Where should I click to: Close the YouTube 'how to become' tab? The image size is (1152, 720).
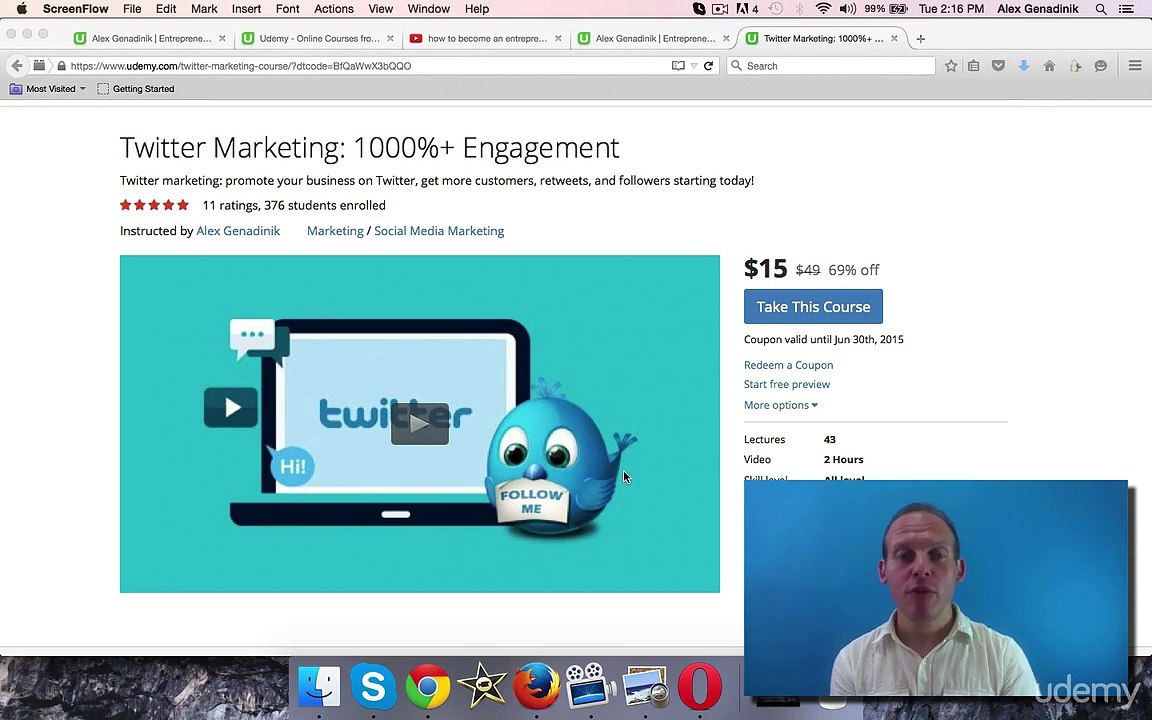click(x=558, y=38)
